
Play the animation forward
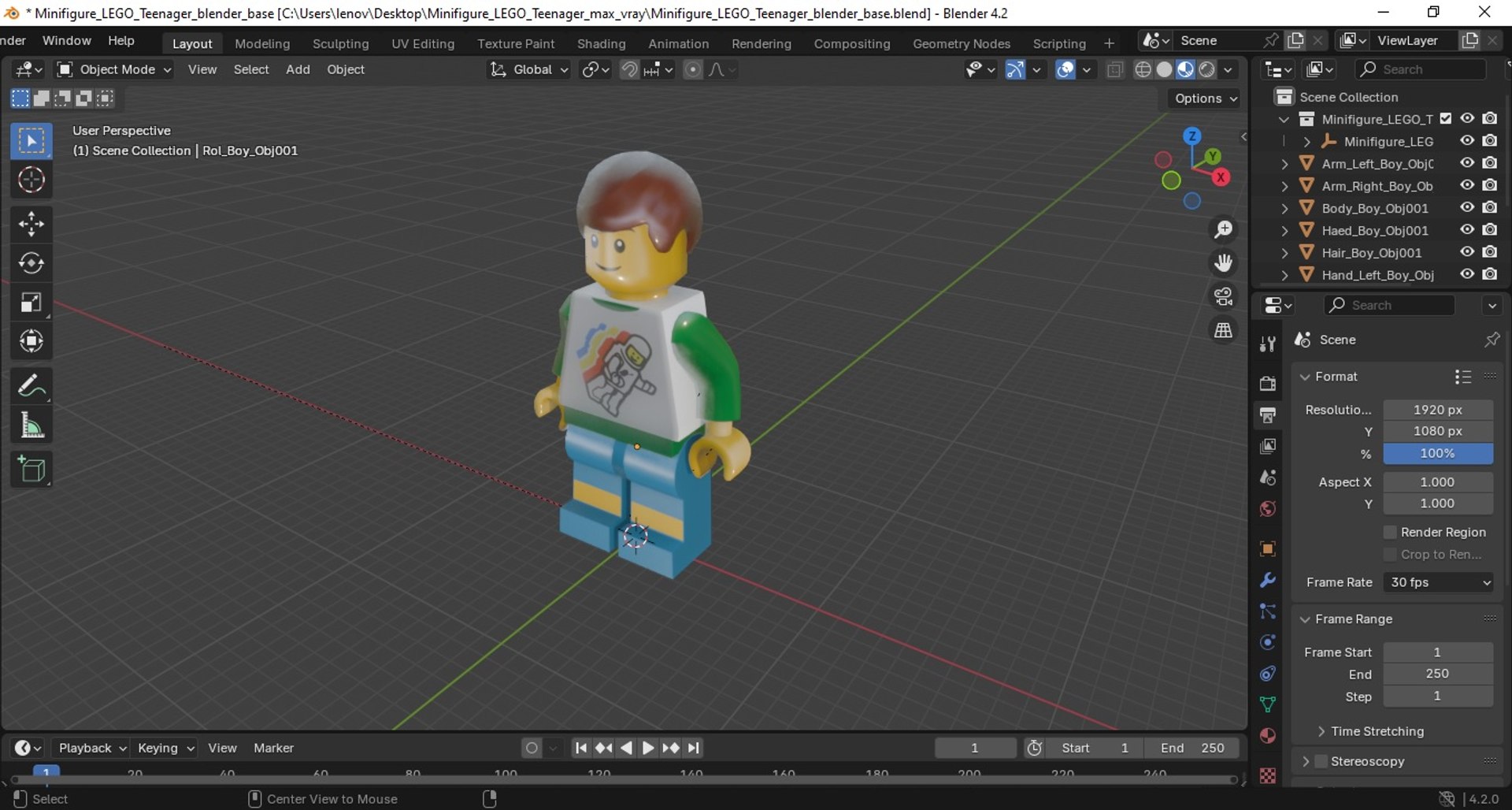click(x=648, y=749)
